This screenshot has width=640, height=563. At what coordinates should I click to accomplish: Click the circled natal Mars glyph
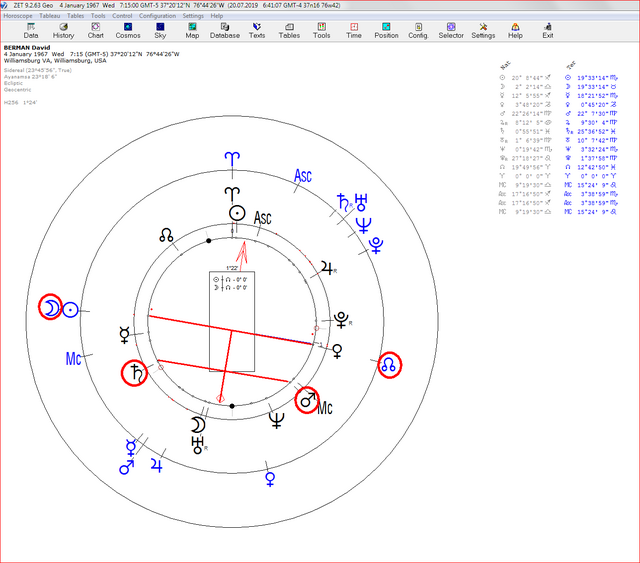(307, 400)
